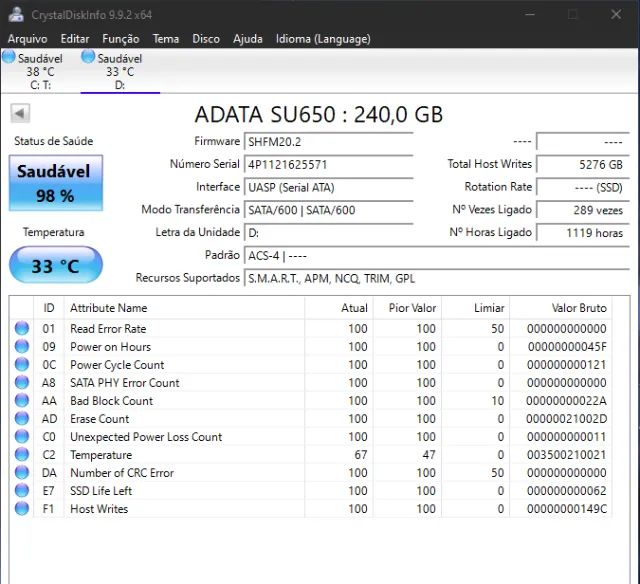This screenshot has height=584, width=640.
Task: Select the Read Error Rate attribute name
Action: click(x=108, y=329)
